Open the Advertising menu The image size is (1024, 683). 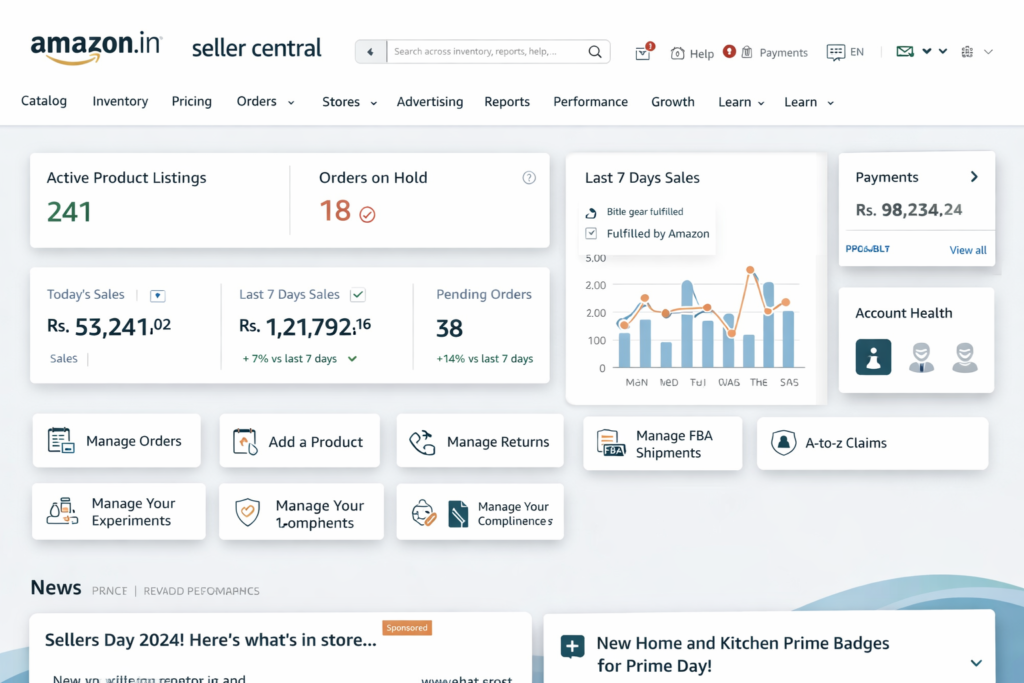[x=430, y=102]
